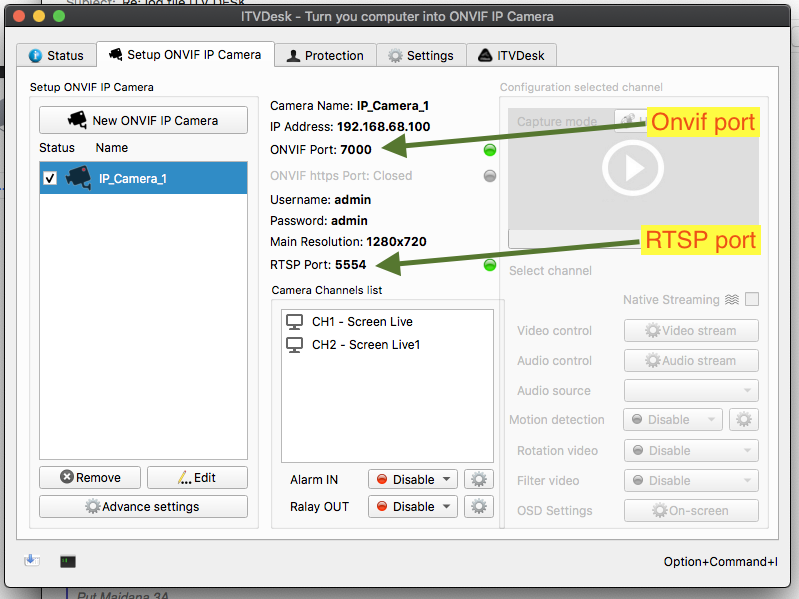The width and height of the screenshot is (799, 599).
Task: Open the Audio source dropdown
Action: point(691,391)
